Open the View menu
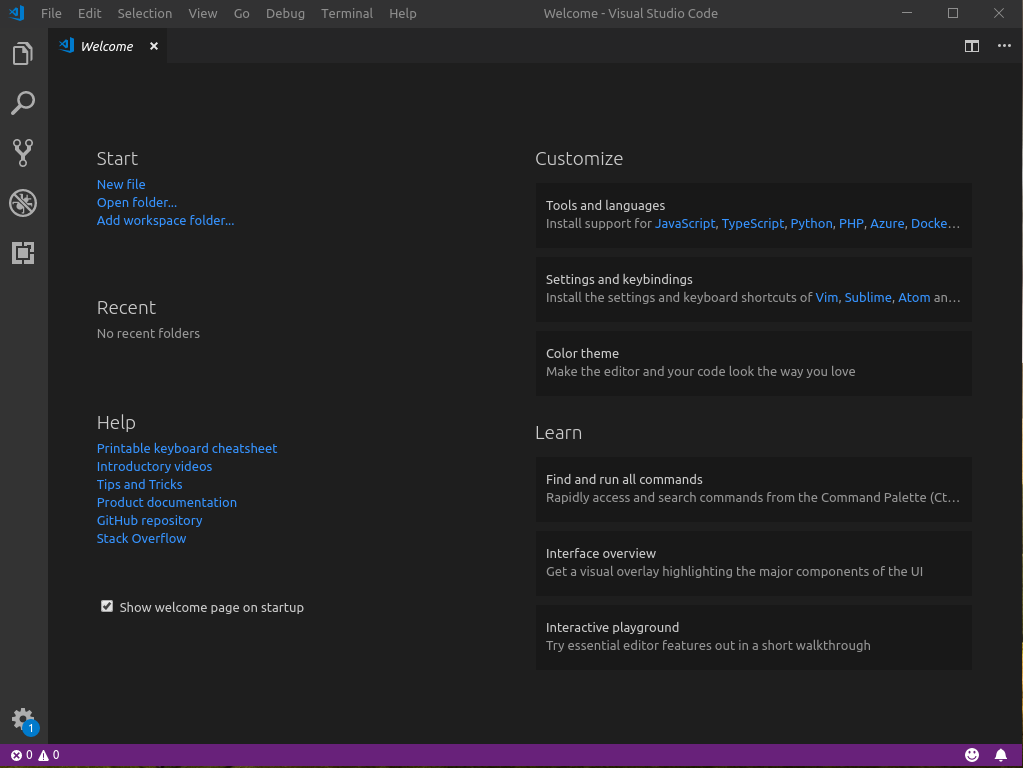 tap(203, 13)
